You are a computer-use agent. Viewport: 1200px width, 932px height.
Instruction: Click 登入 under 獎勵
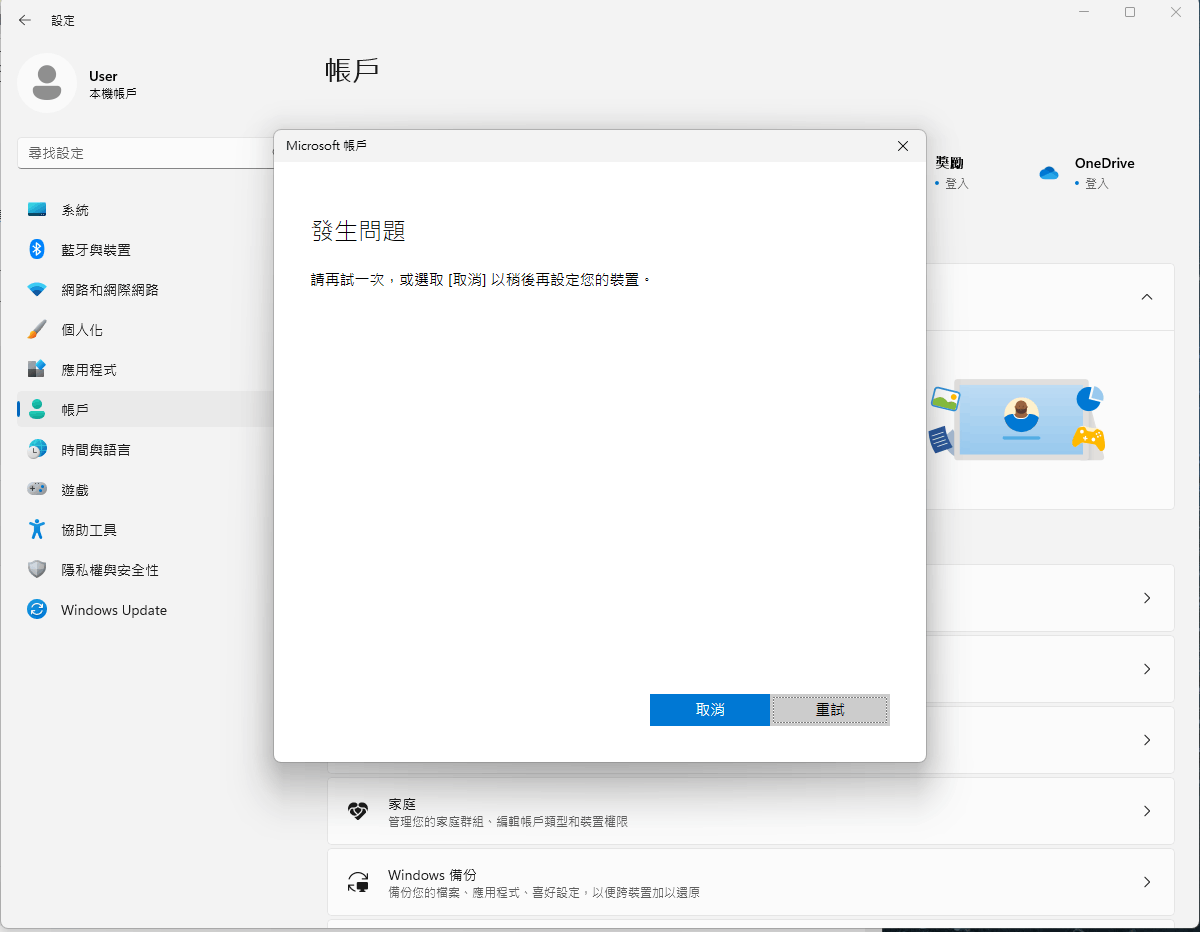pos(957,184)
